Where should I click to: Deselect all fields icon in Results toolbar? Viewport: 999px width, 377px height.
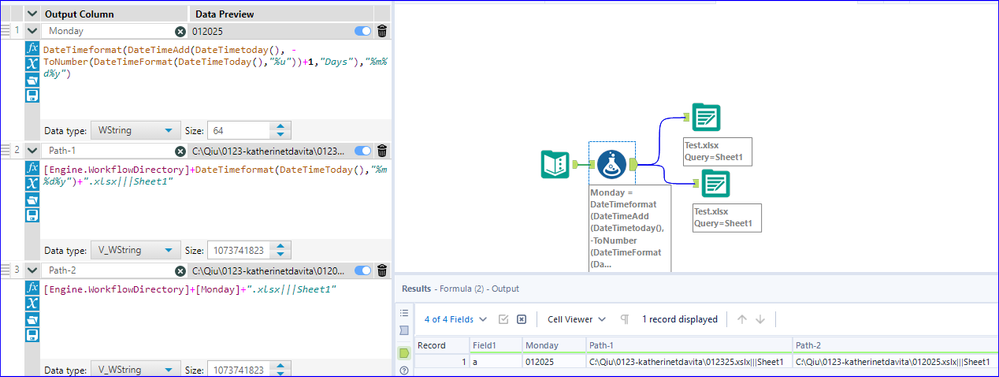pyautogui.click(x=521, y=319)
